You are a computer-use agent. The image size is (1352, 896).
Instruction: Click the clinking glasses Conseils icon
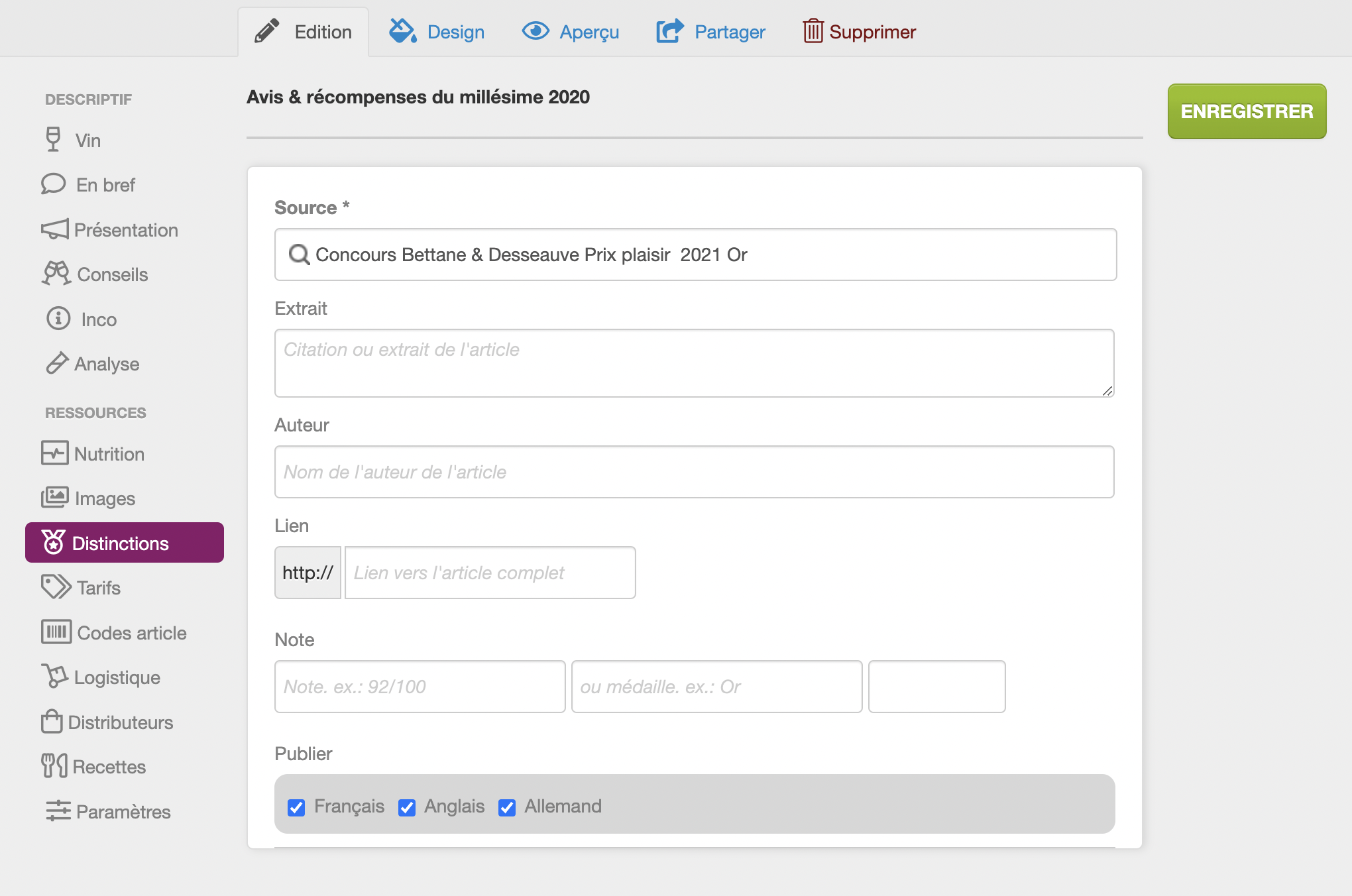coord(56,274)
